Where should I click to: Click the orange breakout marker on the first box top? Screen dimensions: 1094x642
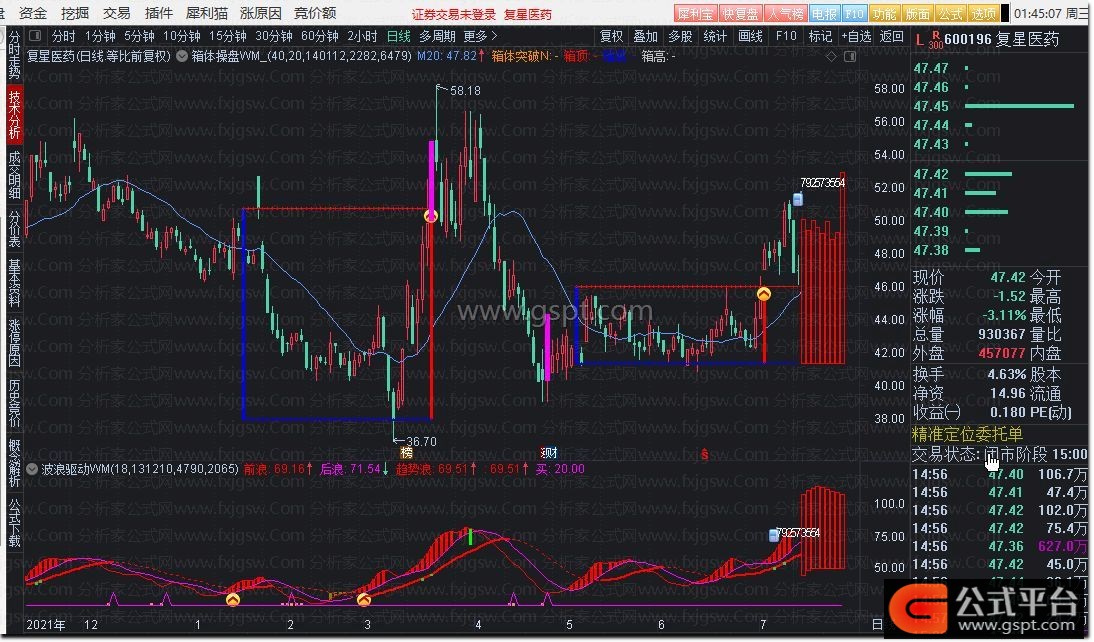431,216
